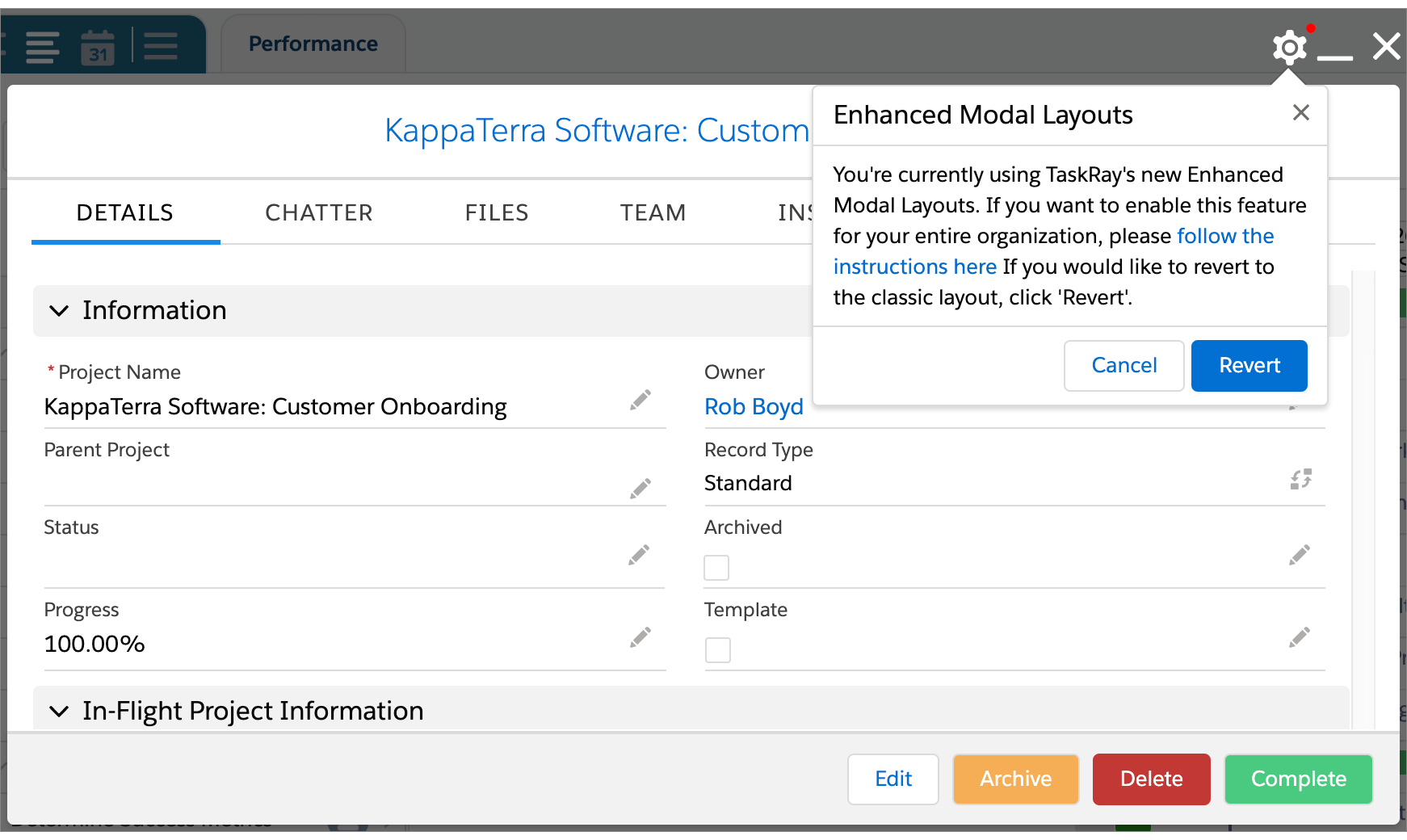Close the Enhanced Modal Layouts popup
Viewport: 1407px width, 840px height.
coord(1300,112)
